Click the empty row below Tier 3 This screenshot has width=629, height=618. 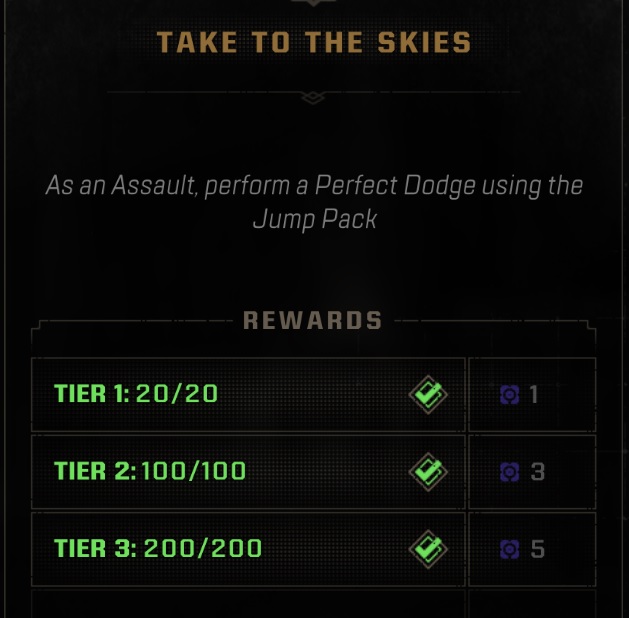point(314,604)
